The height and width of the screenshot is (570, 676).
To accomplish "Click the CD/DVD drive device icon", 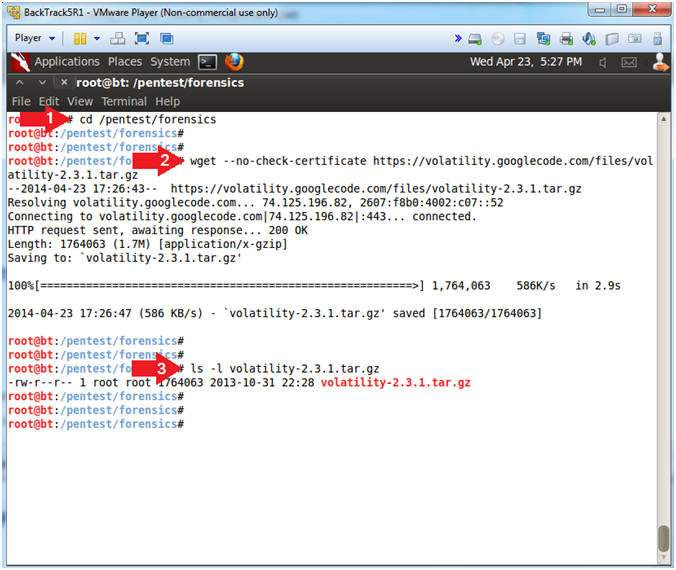I will 498,39.
